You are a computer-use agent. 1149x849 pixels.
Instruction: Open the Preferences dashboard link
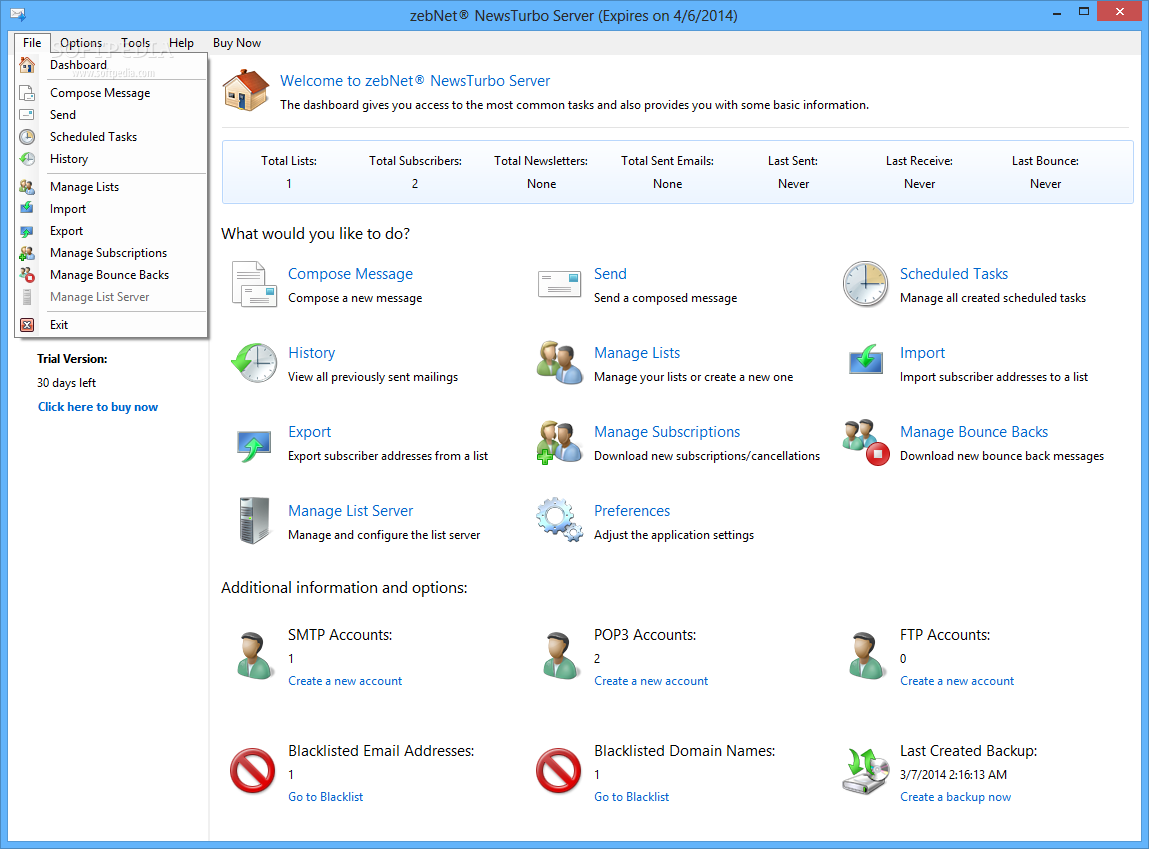632,511
